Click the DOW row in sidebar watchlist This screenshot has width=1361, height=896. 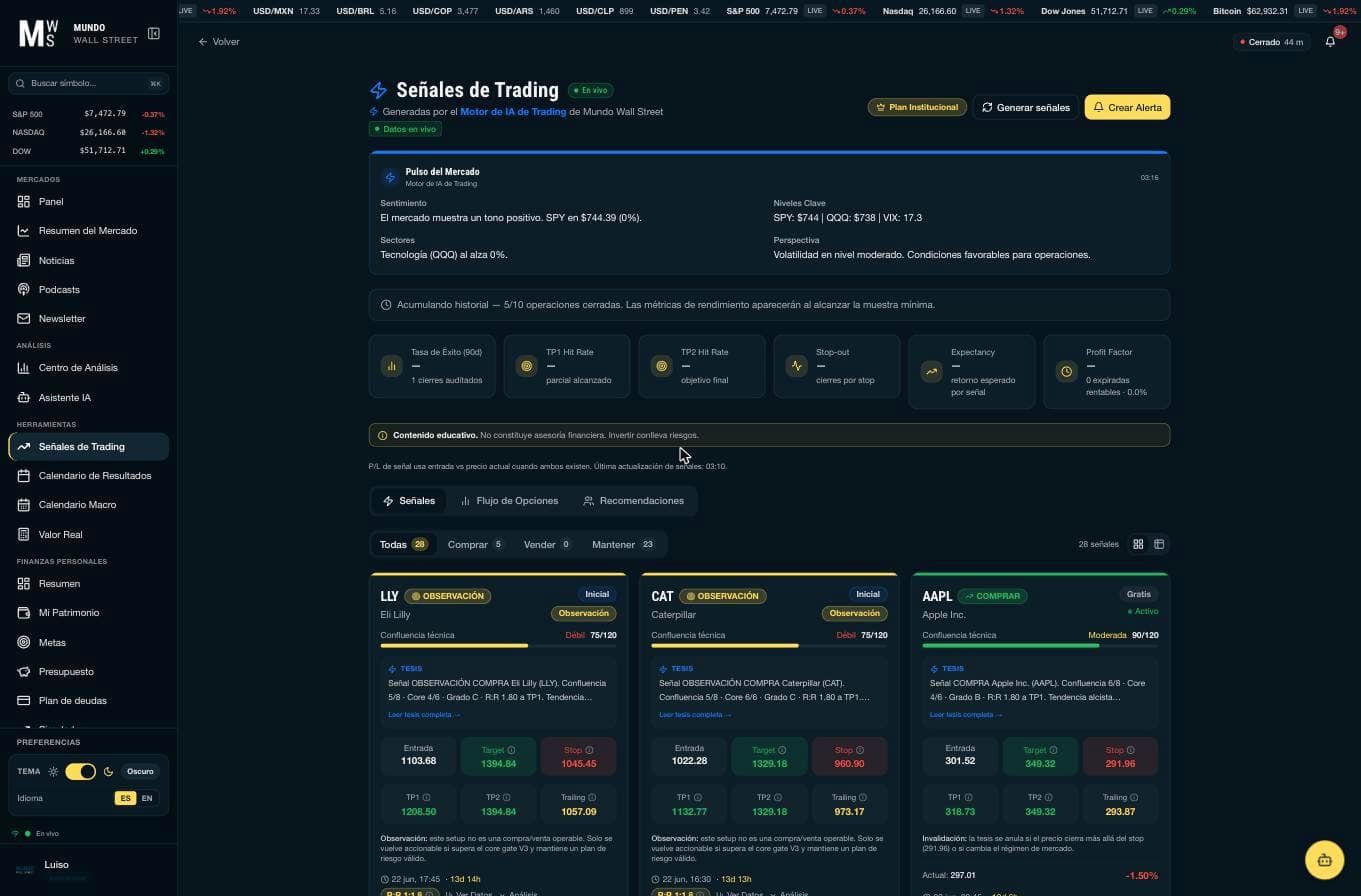[88, 151]
